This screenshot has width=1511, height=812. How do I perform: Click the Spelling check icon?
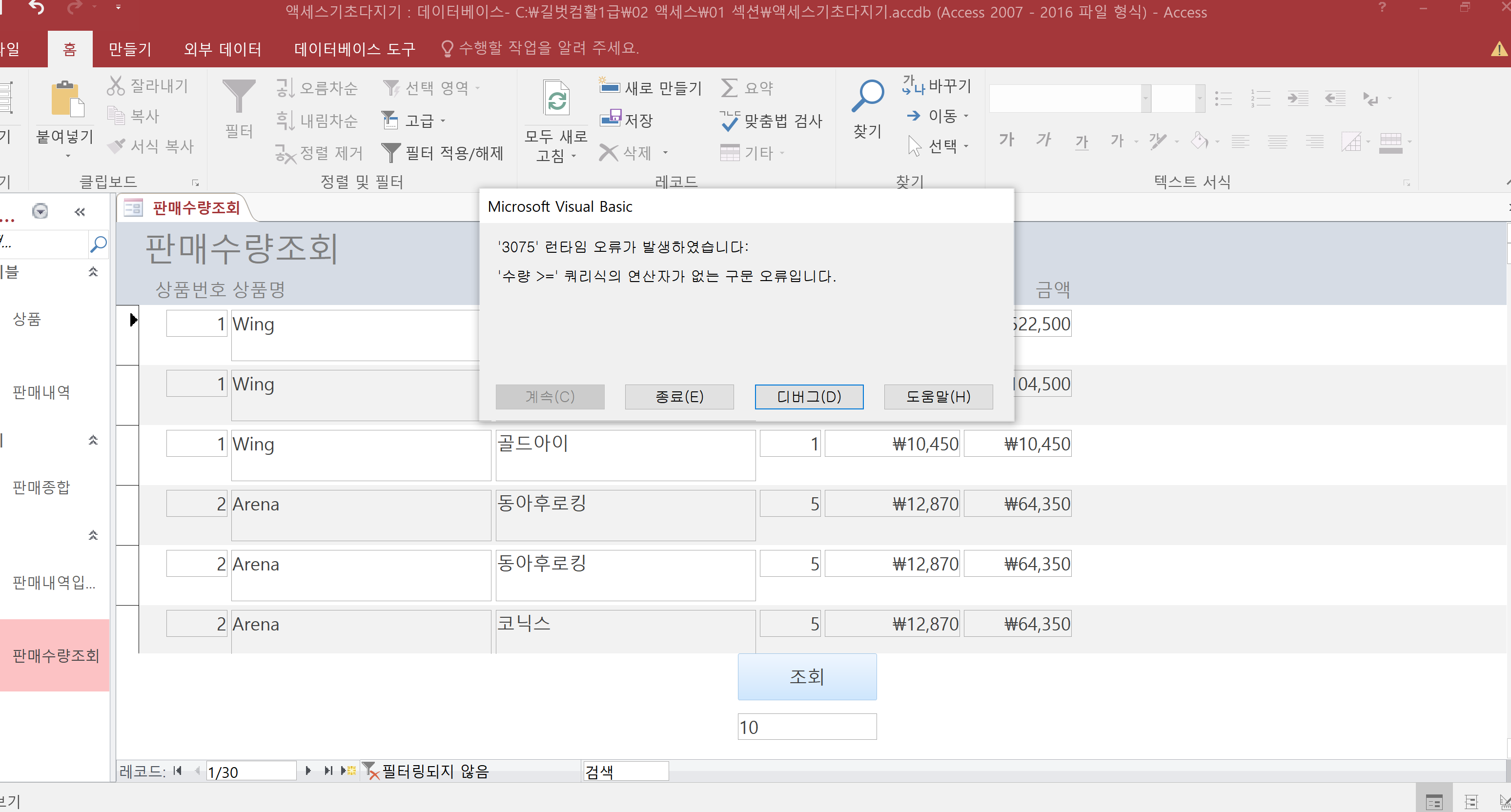coord(730,121)
